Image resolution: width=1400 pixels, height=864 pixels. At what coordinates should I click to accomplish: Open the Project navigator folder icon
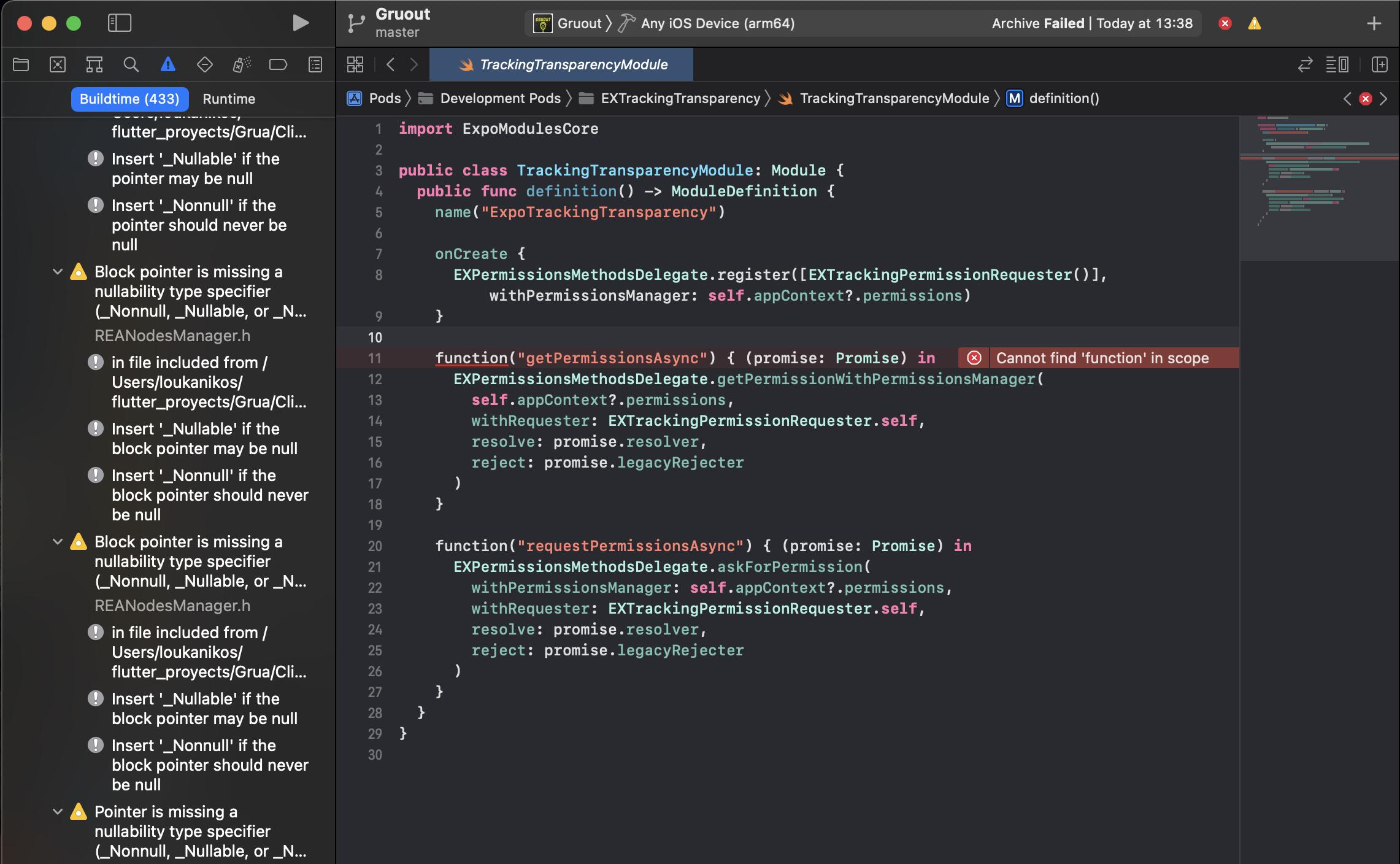21,64
